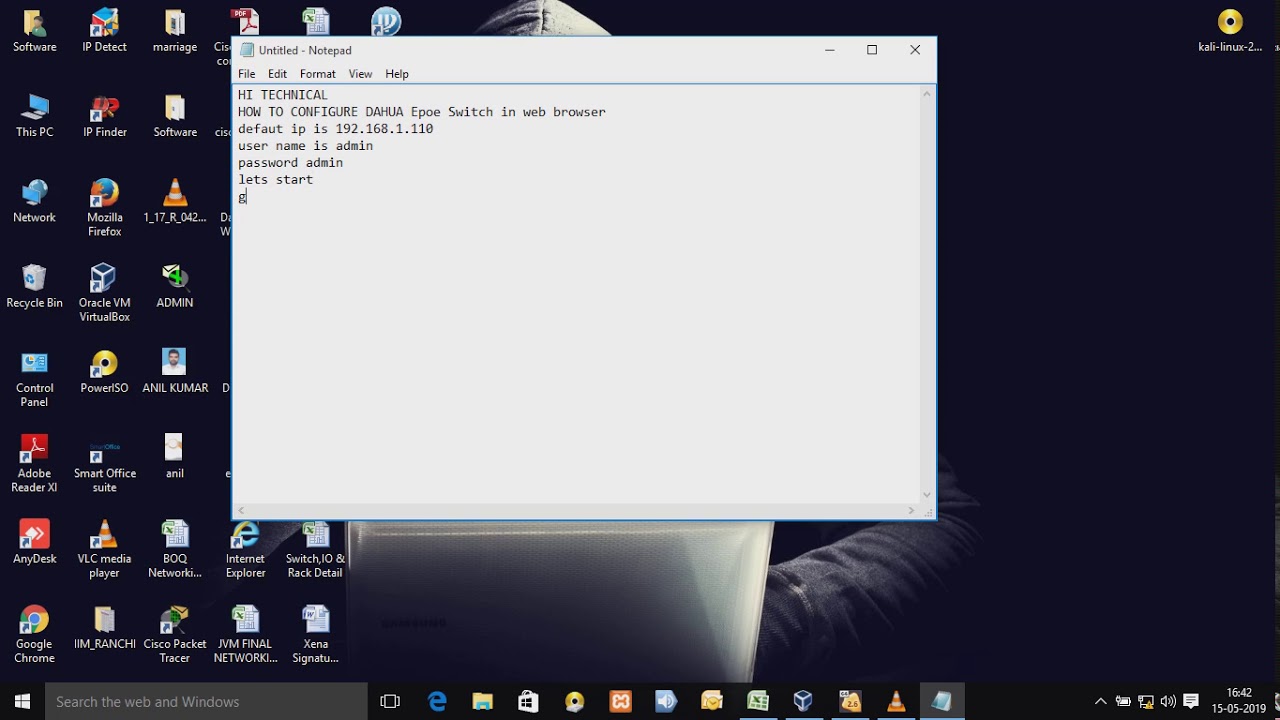
Task: Click Notepad title bar icon
Action: point(247,50)
